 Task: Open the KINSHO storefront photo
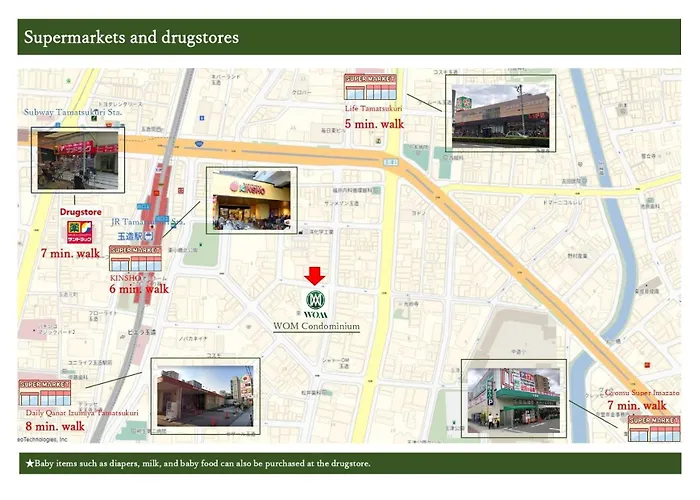pyautogui.click(x=251, y=200)
